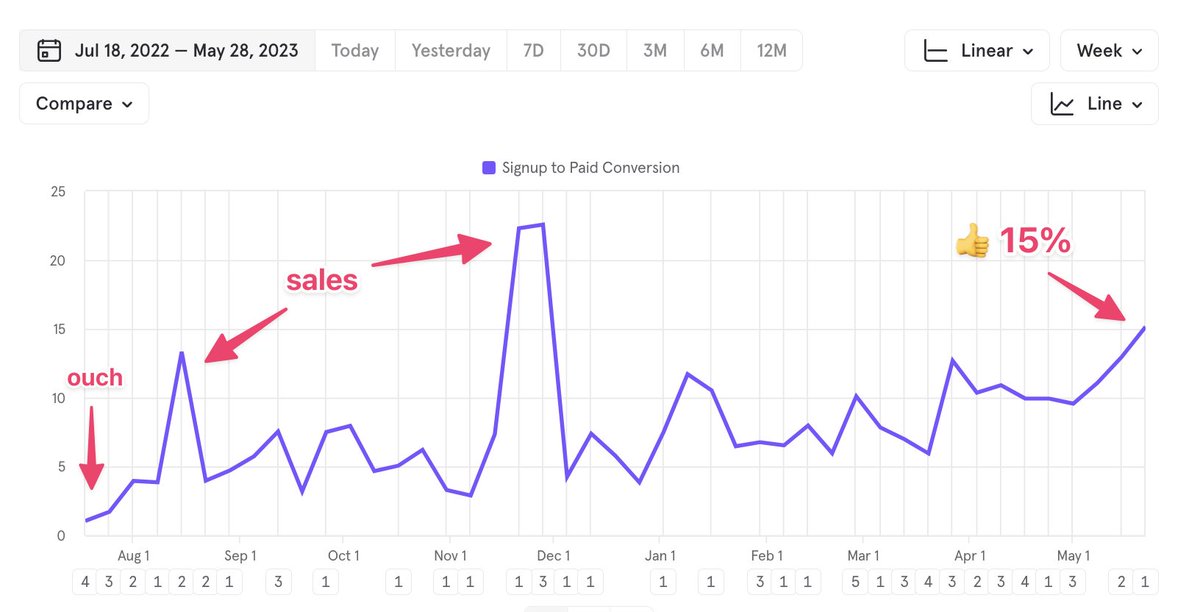This screenshot has width=1200, height=612.
Task: Toggle the Signup to Paid Conversion legend swatch
Action: (489, 168)
